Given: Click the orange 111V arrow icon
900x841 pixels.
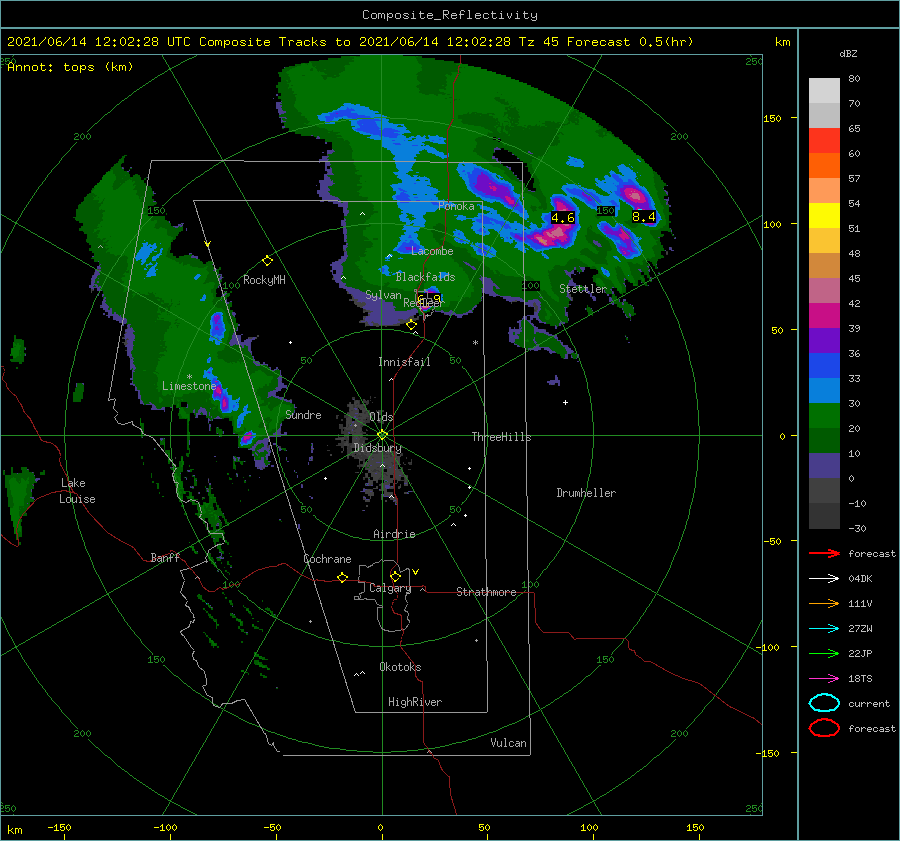Looking at the screenshot, I should pyautogui.click(x=824, y=603).
